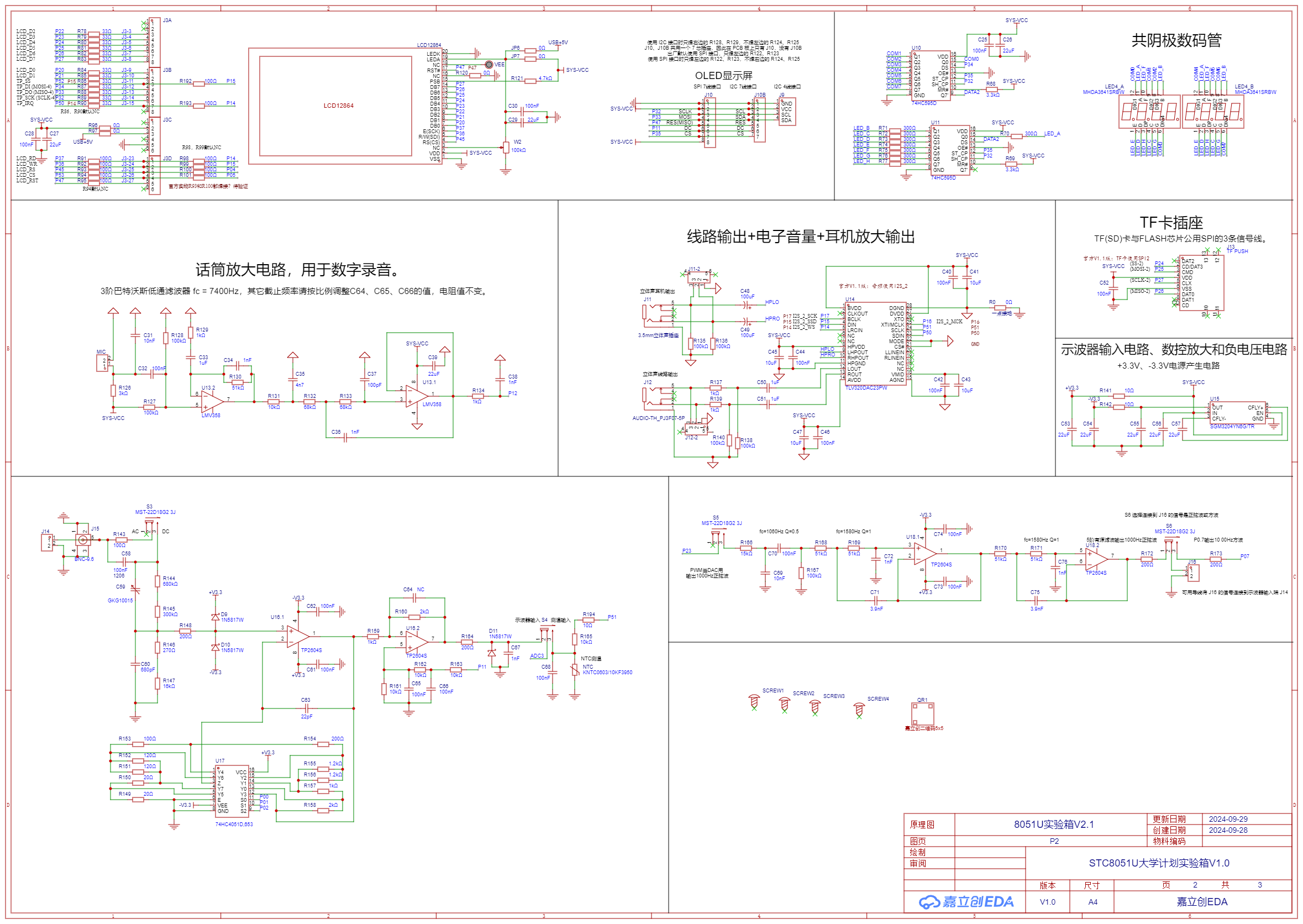Click the 嘉立创EDA logo in title block
Screen dimensions: 1303x924
(966, 902)
